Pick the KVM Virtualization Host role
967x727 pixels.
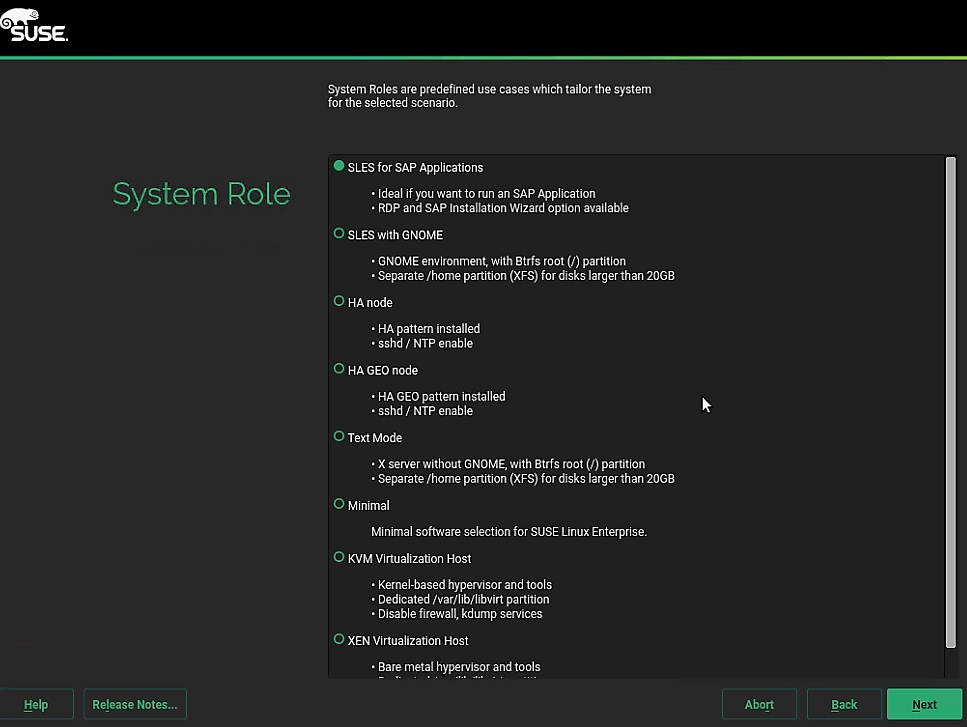pyautogui.click(x=339, y=557)
